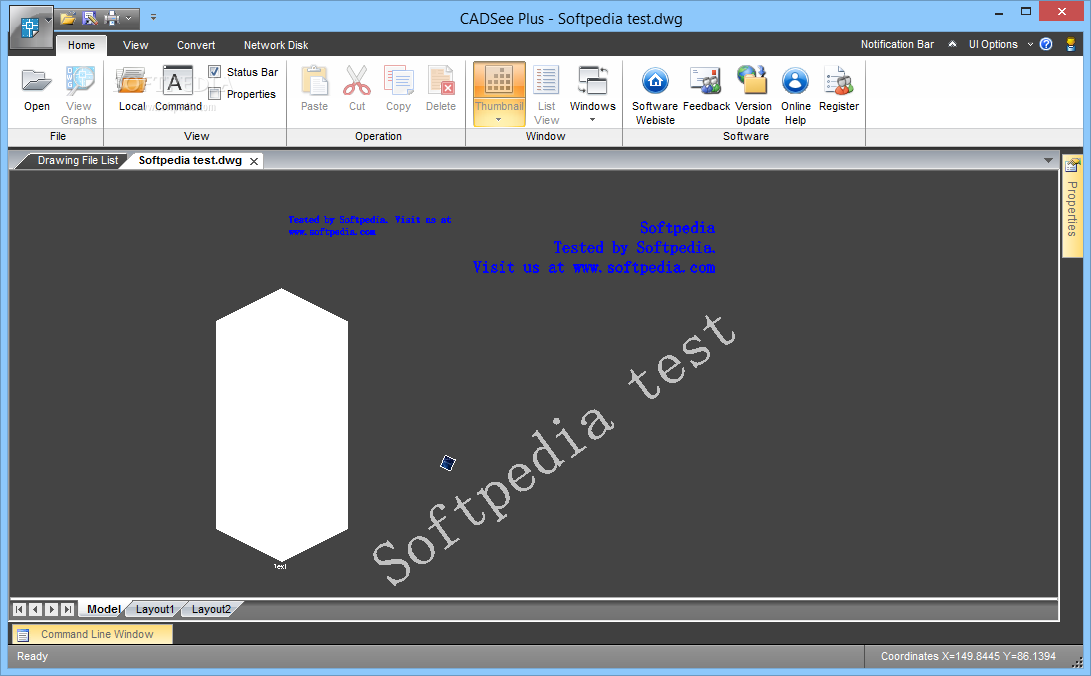The image size is (1091, 676).
Task: Expand the Thumbnail dropdown arrow
Action: click(499, 120)
